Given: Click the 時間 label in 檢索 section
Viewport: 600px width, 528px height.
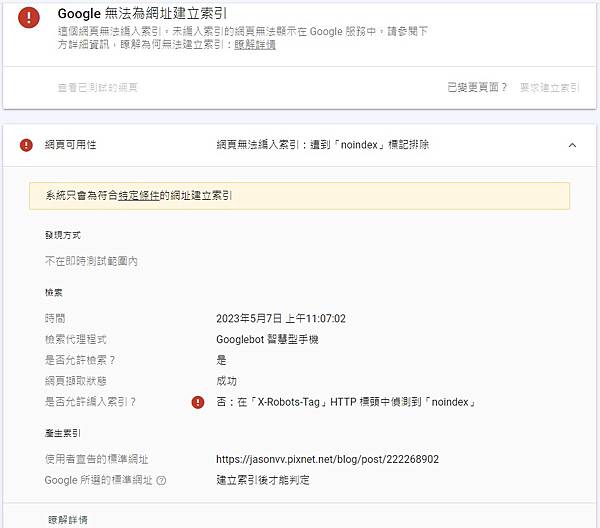Looking at the screenshot, I should [x=55, y=318].
